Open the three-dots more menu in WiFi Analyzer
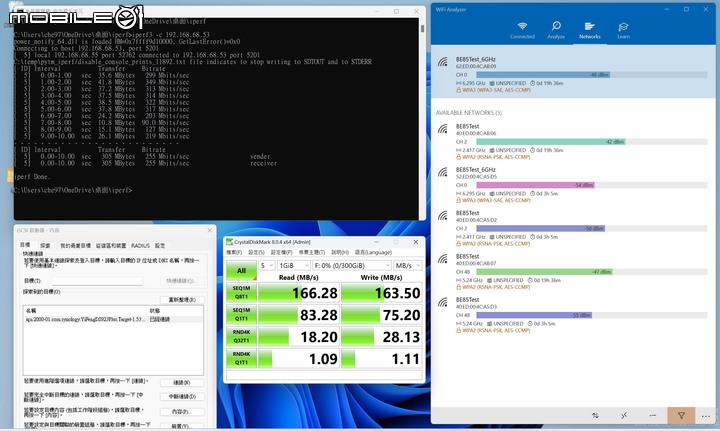The image size is (720, 431). (706, 416)
